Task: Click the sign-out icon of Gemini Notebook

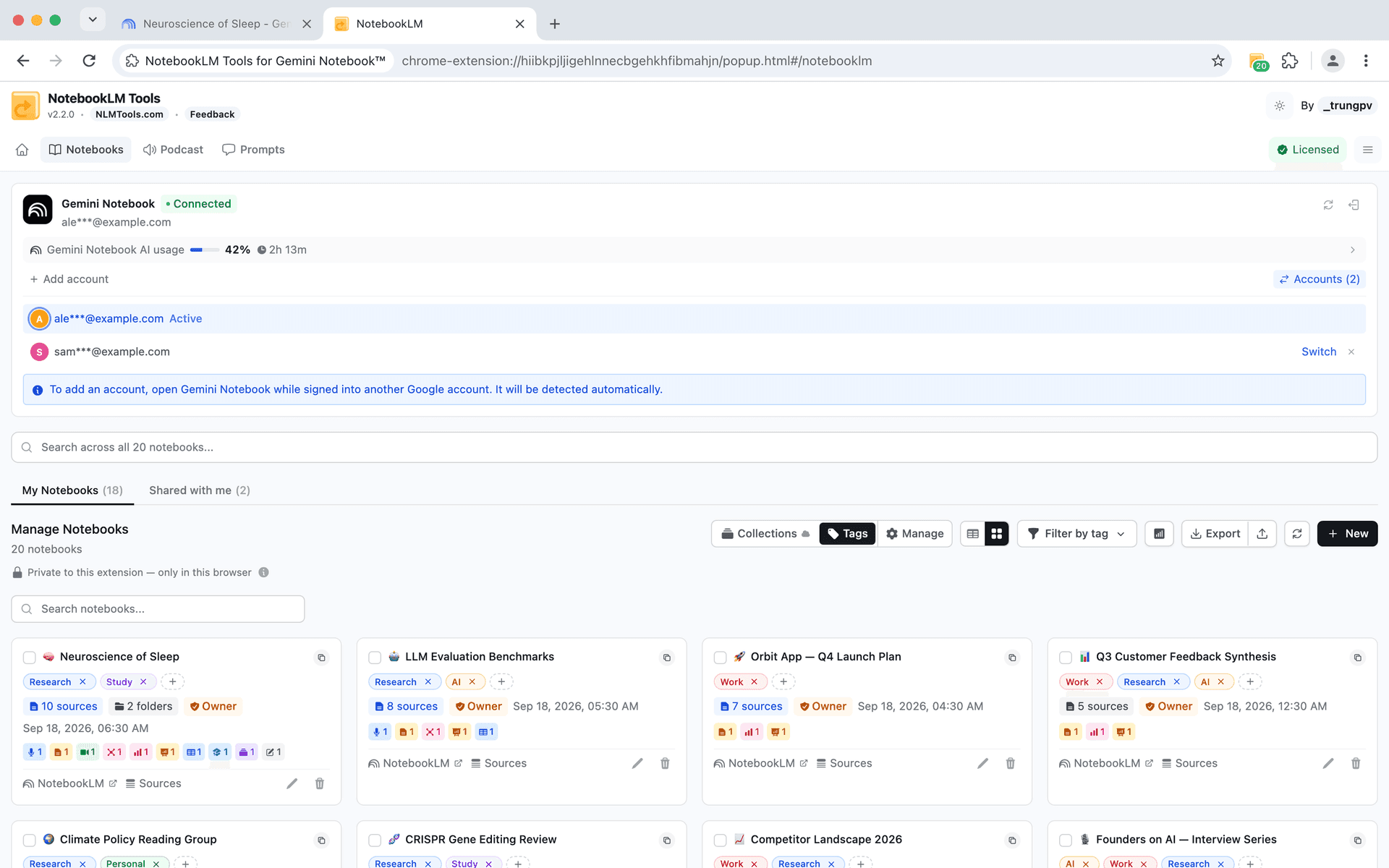Action: (1354, 205)
